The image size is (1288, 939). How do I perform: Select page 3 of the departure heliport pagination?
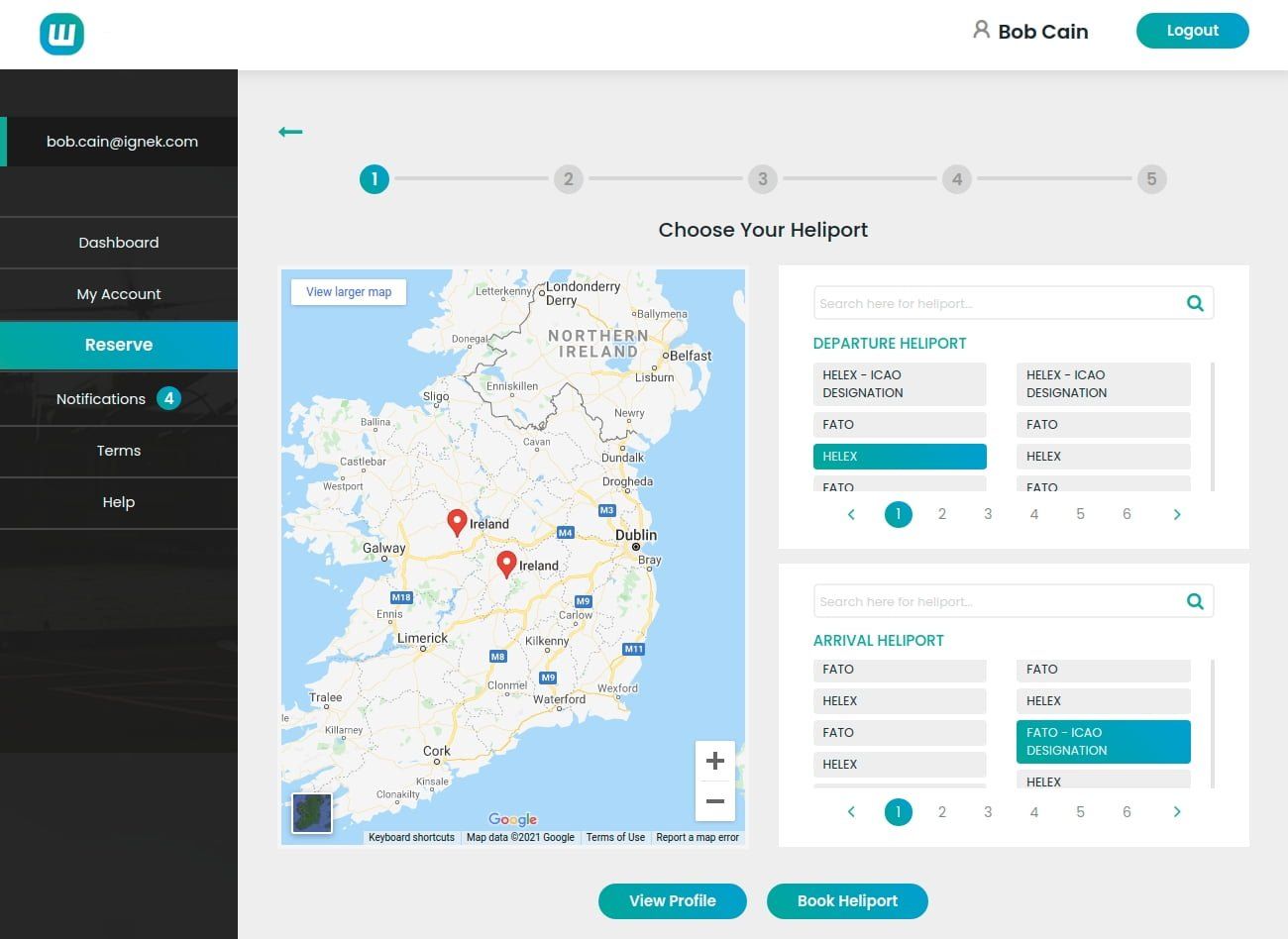click(x=988, y=514)
